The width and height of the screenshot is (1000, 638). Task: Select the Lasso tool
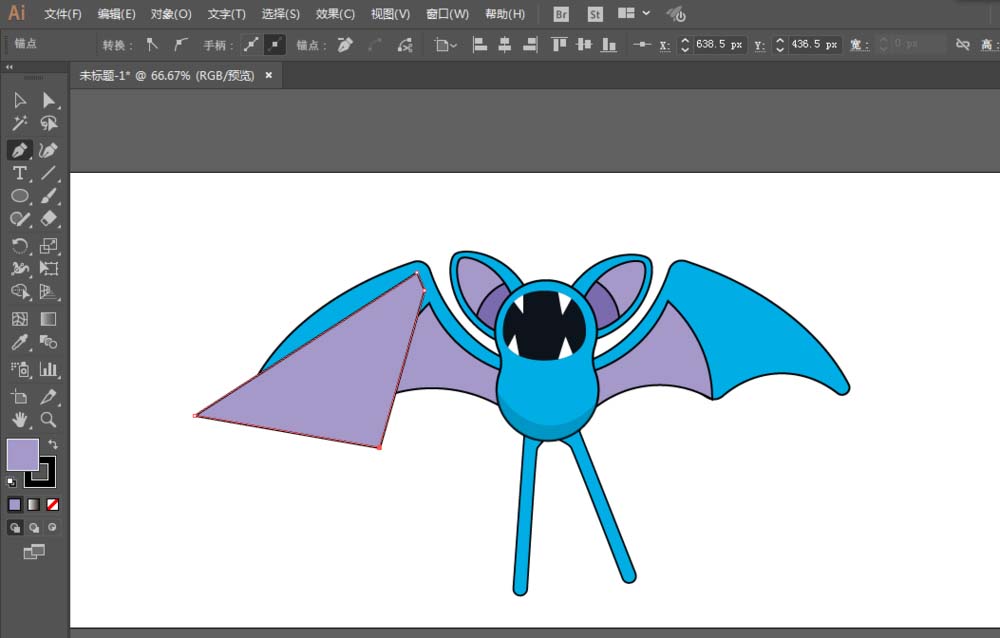pyautogui.click(x=48, y=122)
